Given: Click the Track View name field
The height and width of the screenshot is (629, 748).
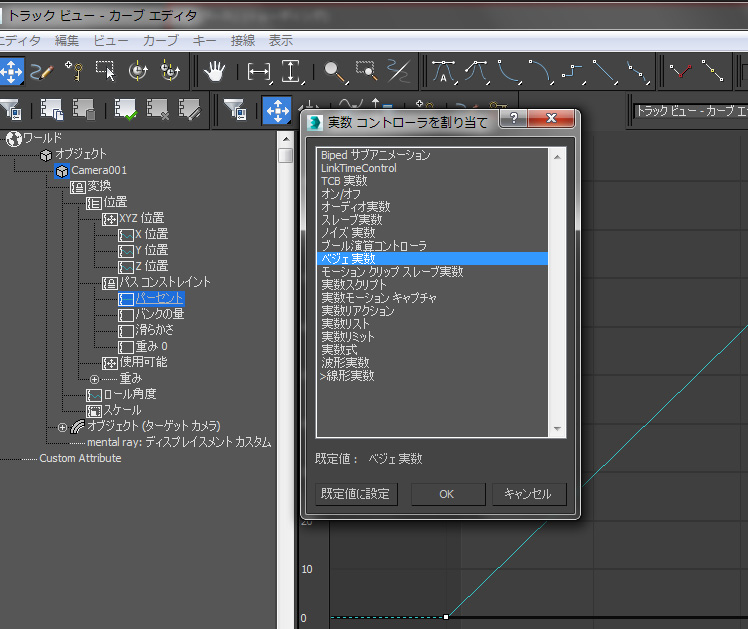Looking at the screenshot, I should [690, 111].
